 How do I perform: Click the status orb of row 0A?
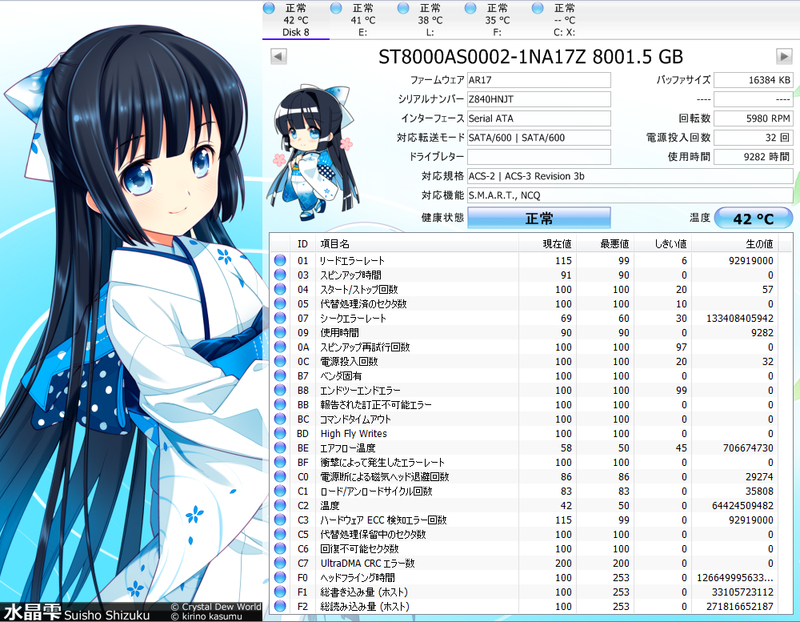click(x=280, y=346)
